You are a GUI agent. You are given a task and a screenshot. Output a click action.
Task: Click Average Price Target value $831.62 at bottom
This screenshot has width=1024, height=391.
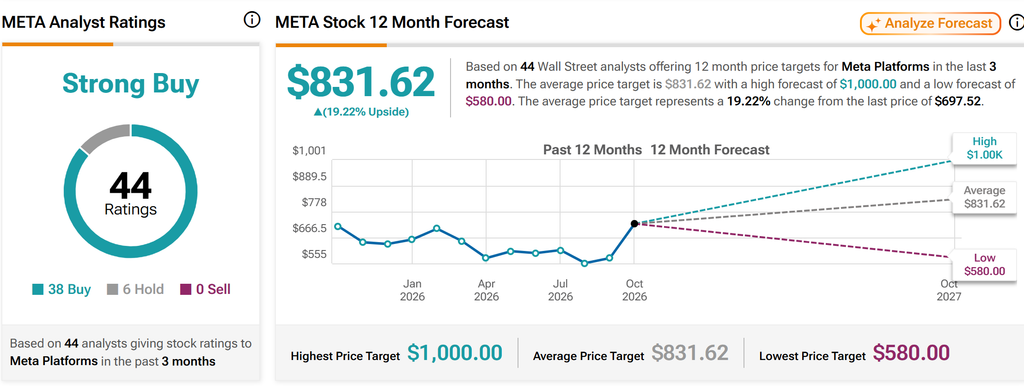690,353
